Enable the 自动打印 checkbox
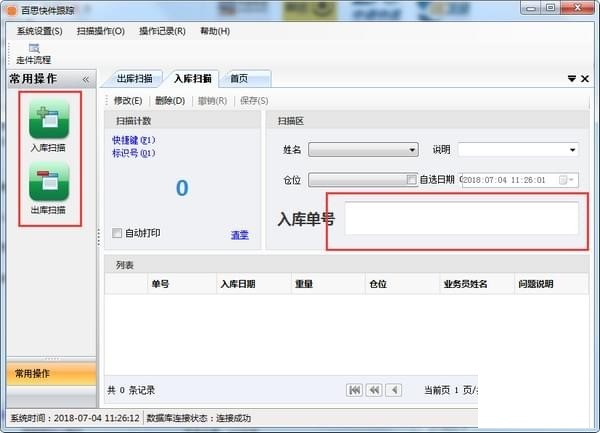The height and width of the screenshot is (433, 600). (117, 233)
